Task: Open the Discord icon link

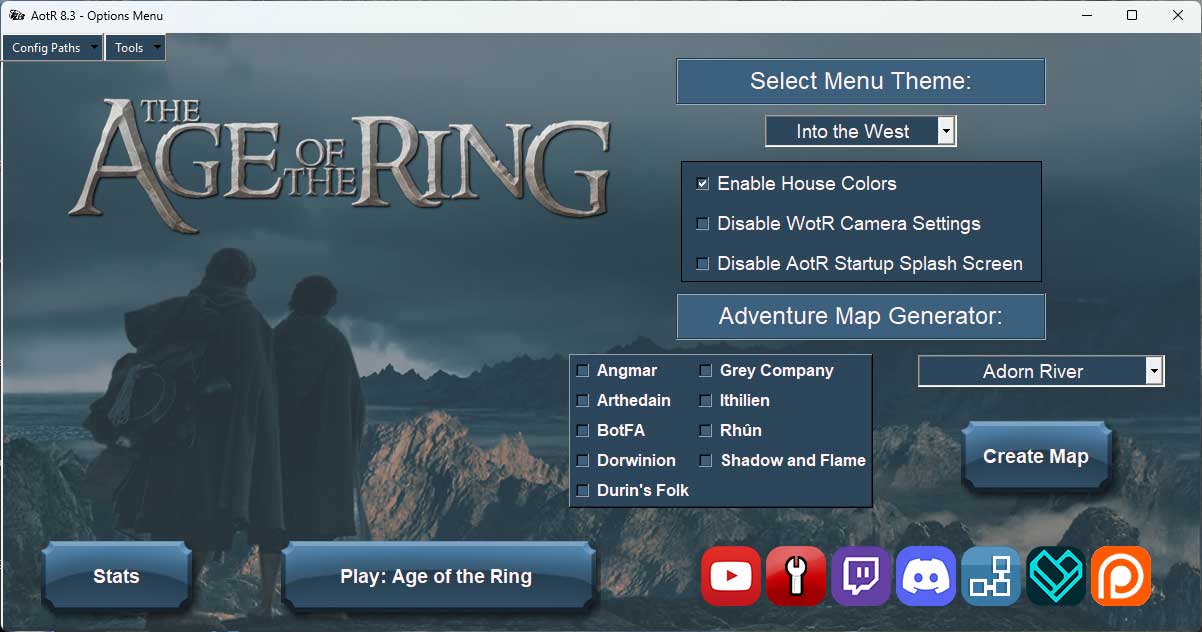Action: (x=926, y=576)
